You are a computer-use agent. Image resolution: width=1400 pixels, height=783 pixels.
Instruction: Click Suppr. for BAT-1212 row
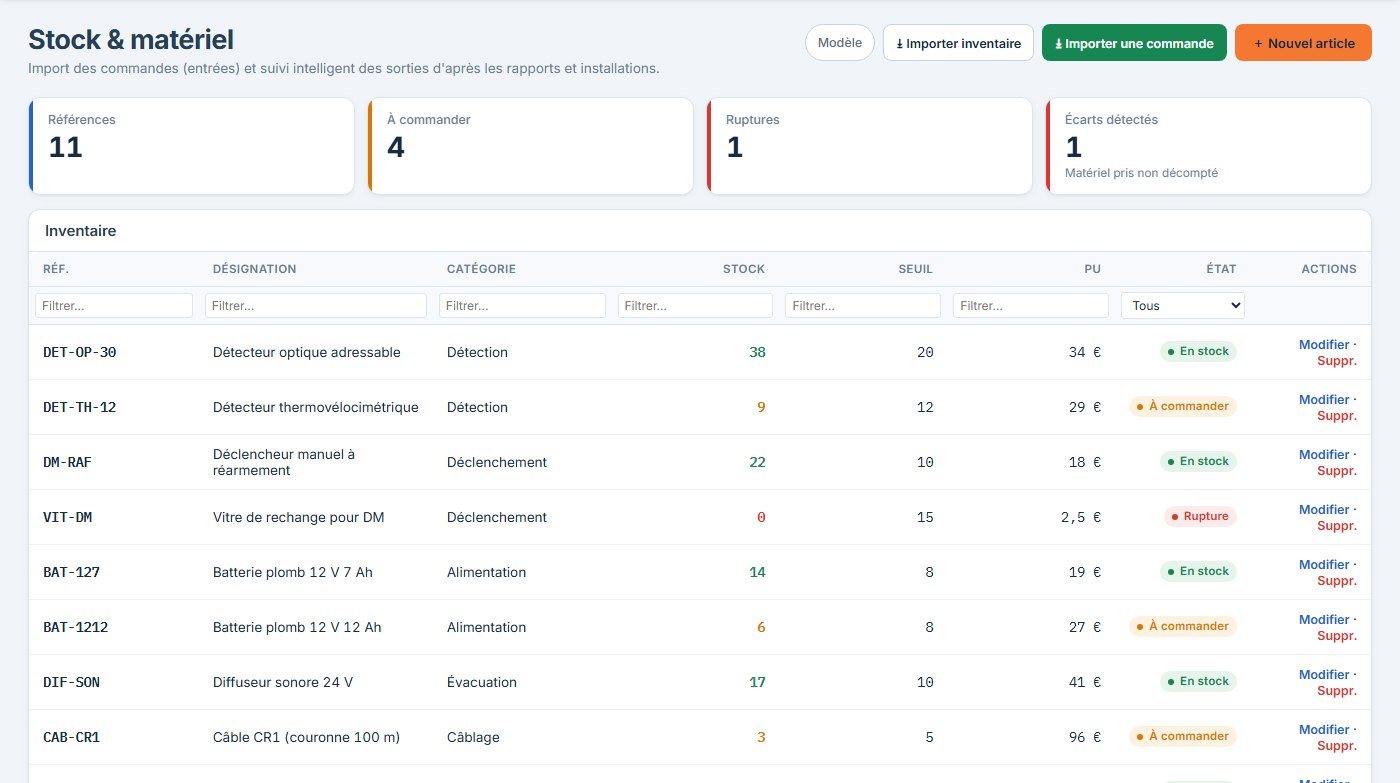[x=1337, y=636]
